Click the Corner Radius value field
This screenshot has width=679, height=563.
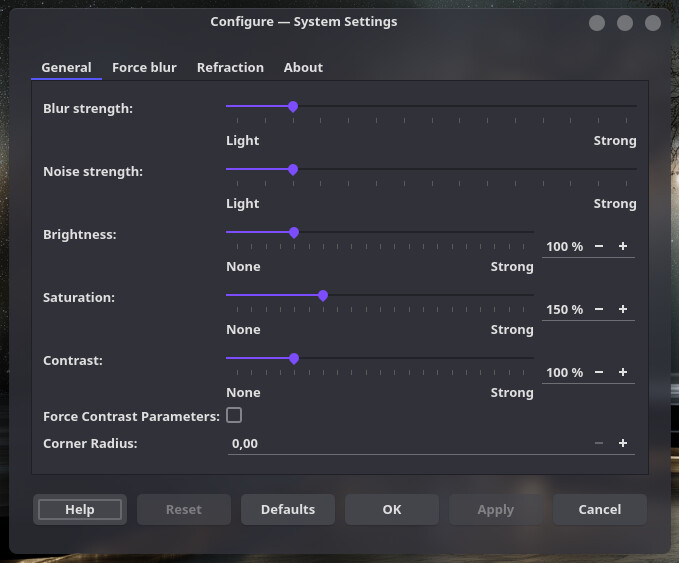tap(400, 443)
